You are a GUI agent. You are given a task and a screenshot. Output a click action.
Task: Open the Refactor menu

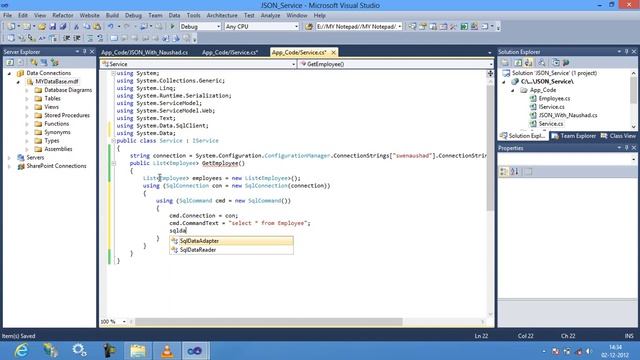63,15
